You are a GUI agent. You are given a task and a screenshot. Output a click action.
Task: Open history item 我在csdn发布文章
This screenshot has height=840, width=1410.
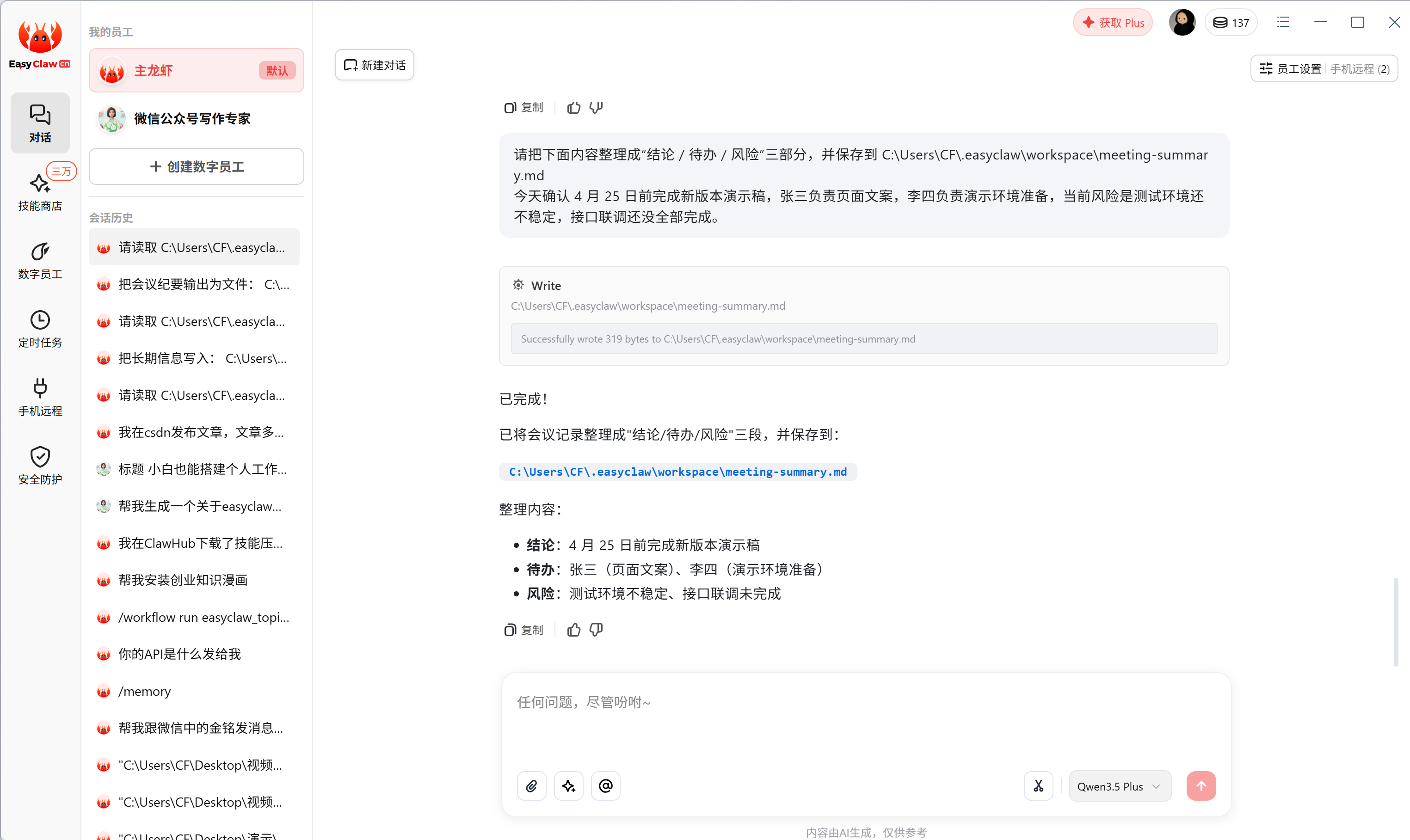tap(194, 432)
